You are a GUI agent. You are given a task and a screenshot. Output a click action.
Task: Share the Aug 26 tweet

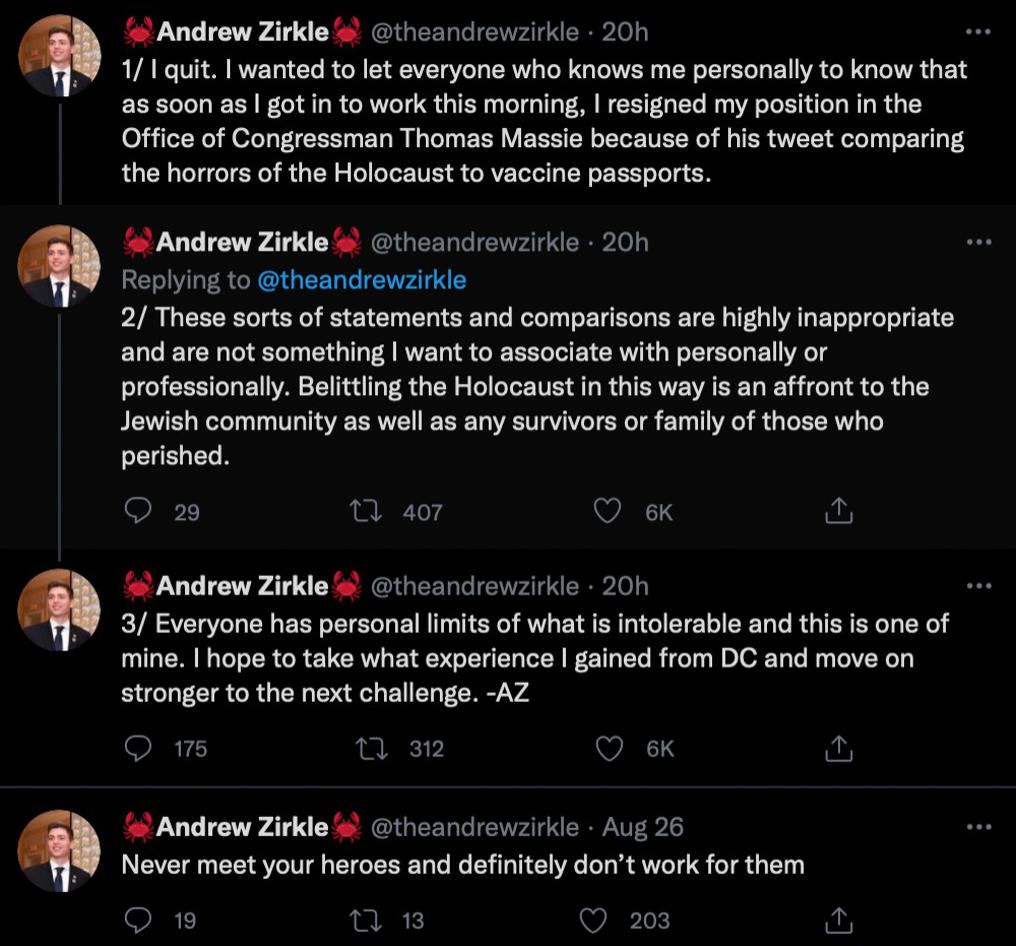(838, 919)
